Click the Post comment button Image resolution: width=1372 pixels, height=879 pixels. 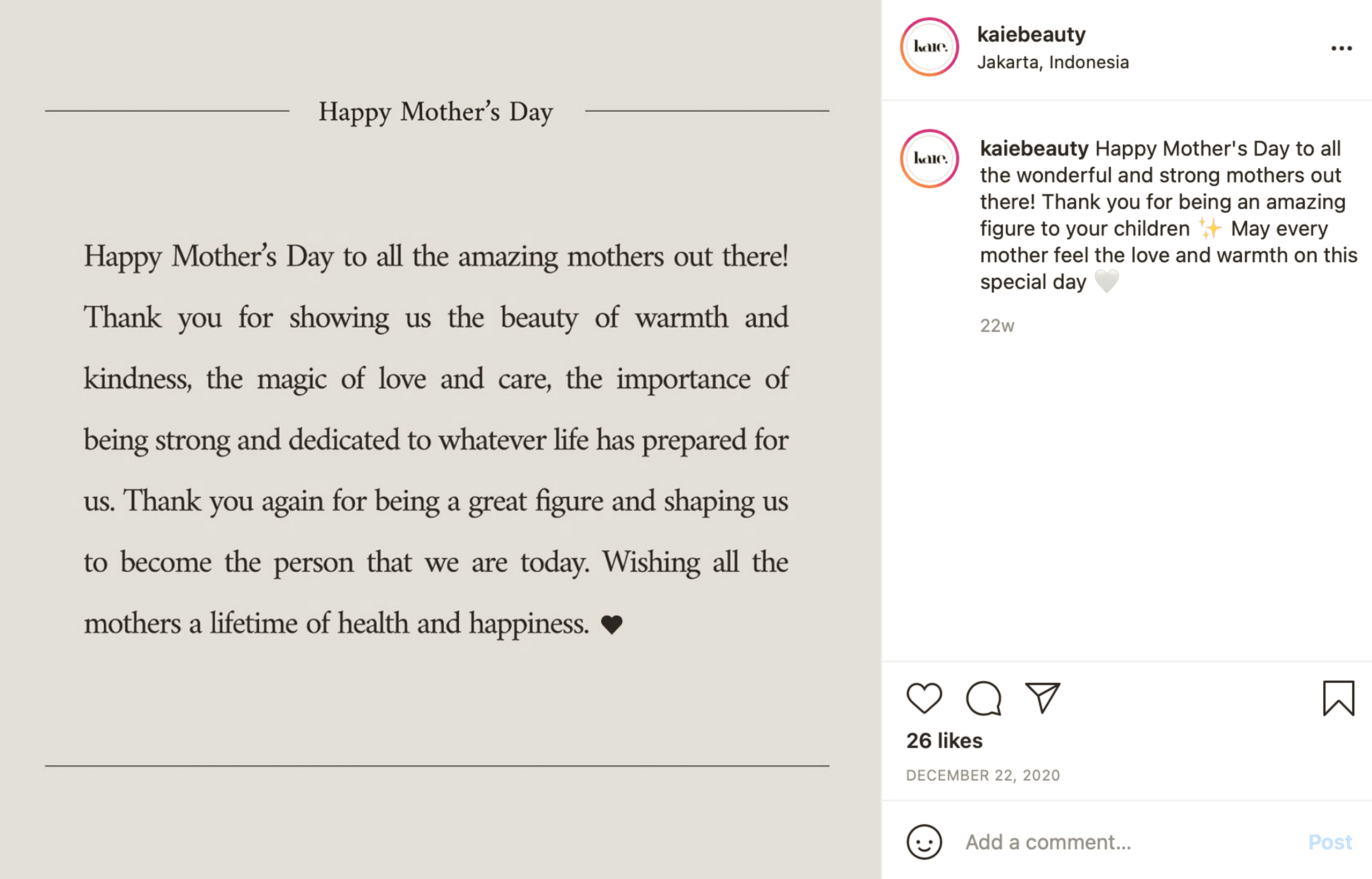point(1330,842)
